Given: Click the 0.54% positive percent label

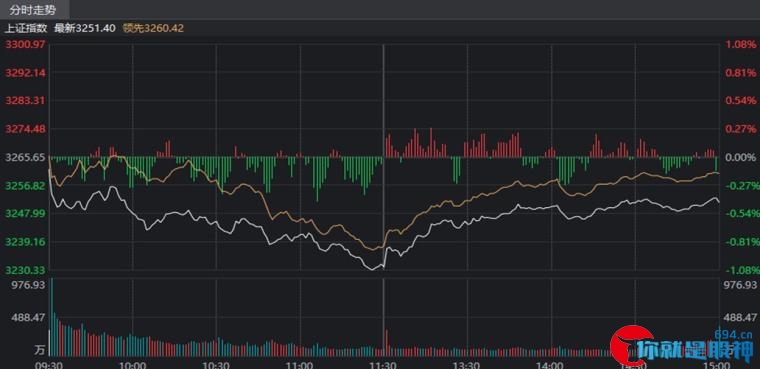Looking at the screenshot, I should click(x=741, y=101).
